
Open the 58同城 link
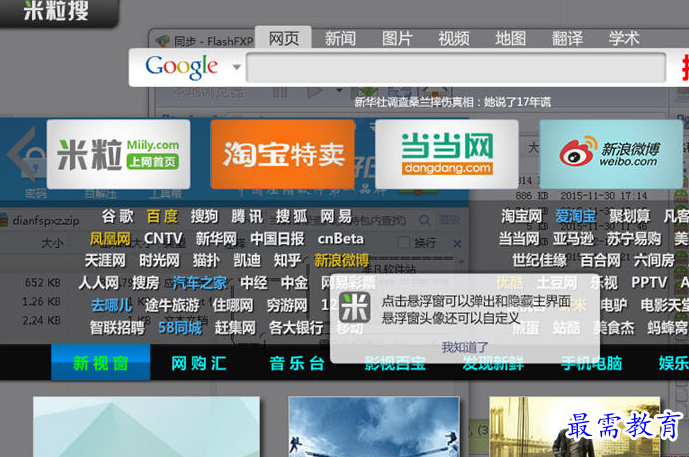click(x=180, y=327)
